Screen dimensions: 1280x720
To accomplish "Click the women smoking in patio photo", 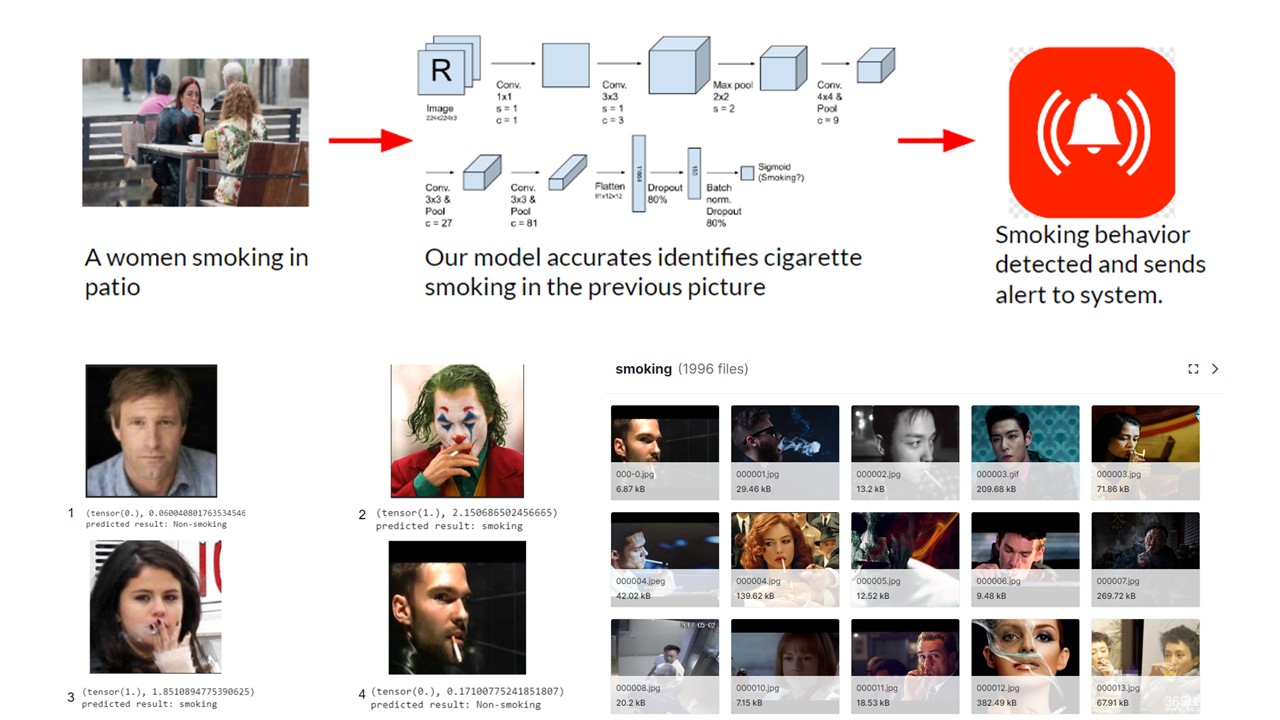I will [x=195, y=132].
